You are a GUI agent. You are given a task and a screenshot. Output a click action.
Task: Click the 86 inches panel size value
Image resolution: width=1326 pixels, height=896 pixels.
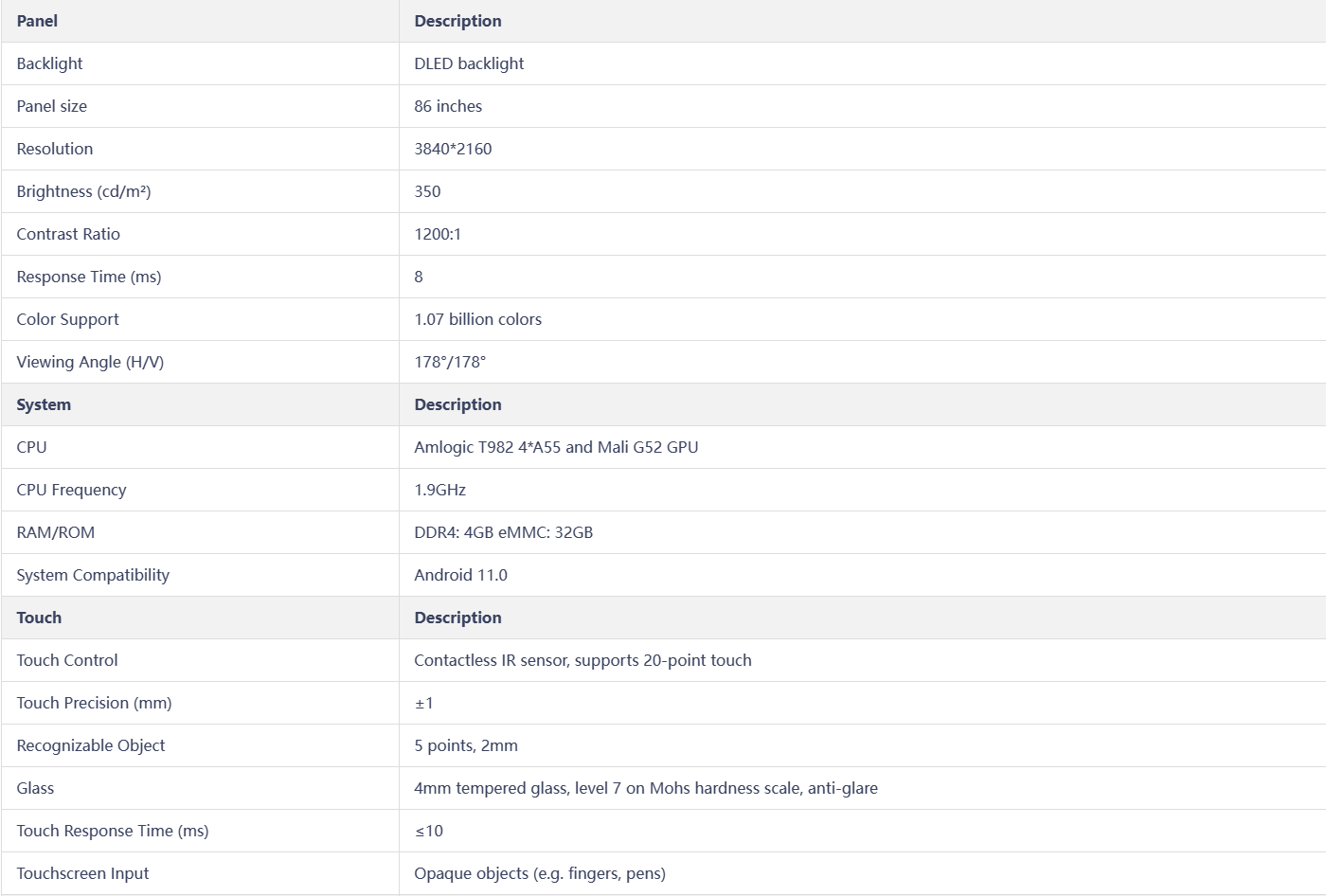[448, 106]
